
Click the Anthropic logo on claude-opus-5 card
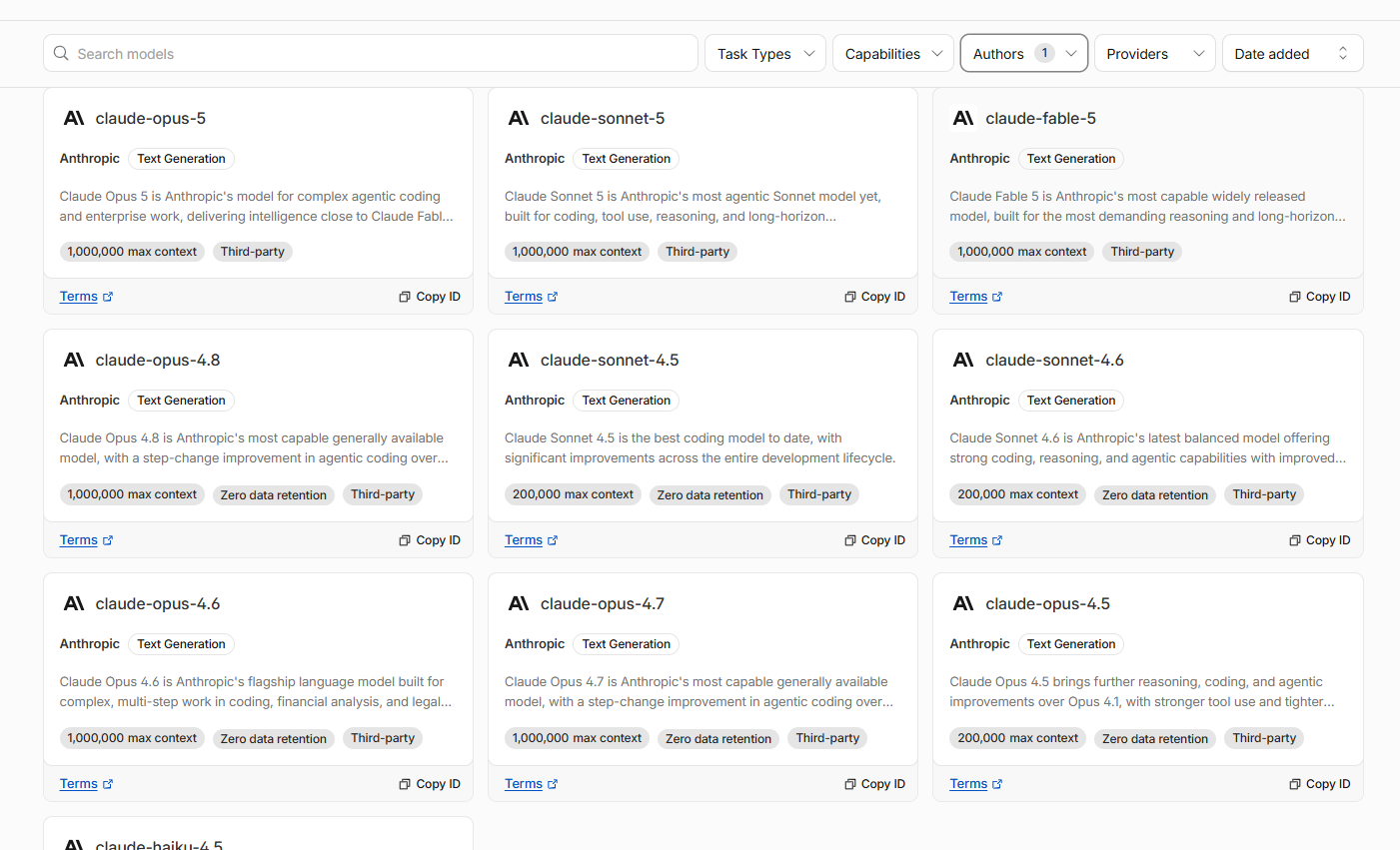click(x=74, y=118)
